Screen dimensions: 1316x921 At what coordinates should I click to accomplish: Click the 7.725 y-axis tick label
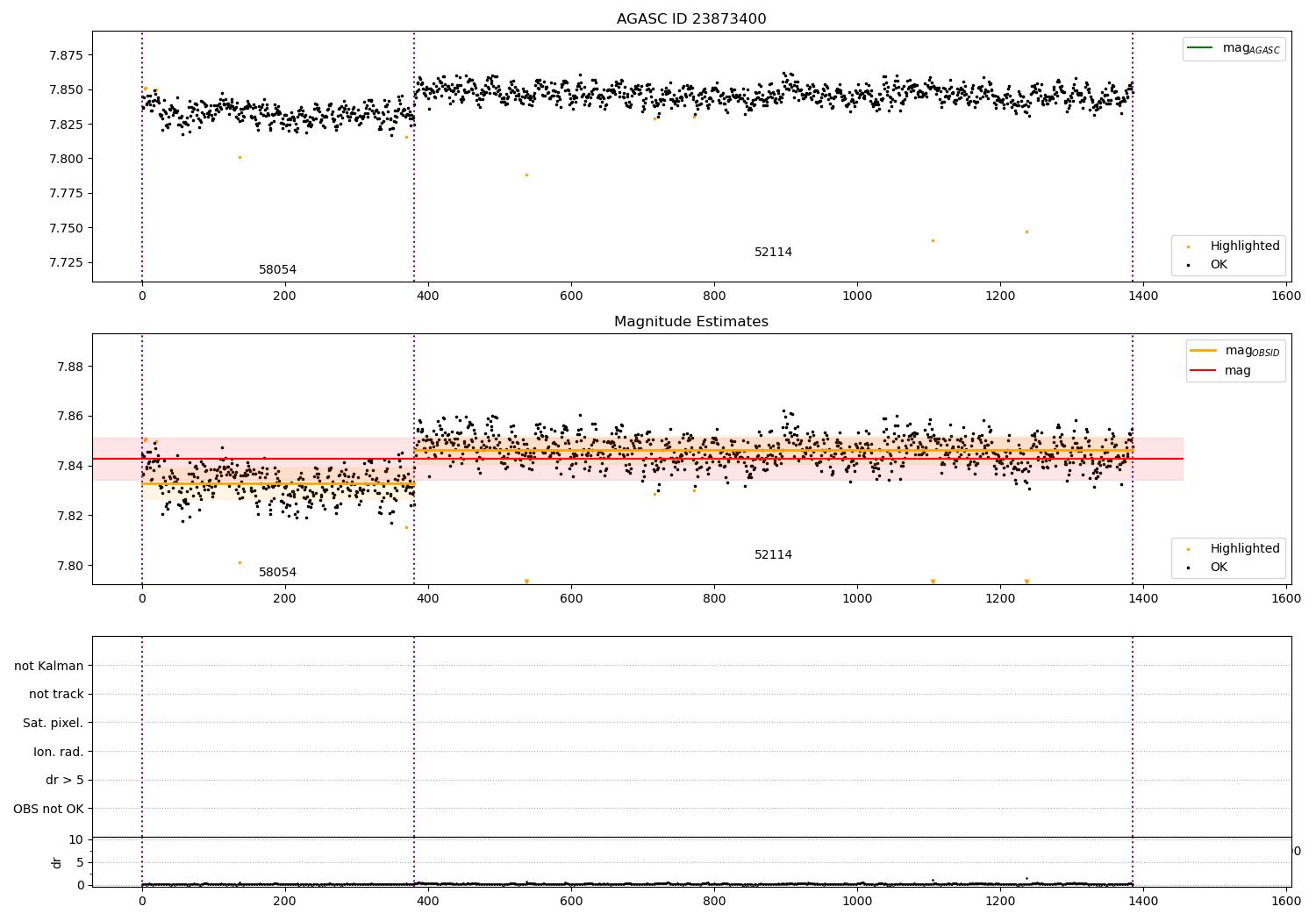66,262
